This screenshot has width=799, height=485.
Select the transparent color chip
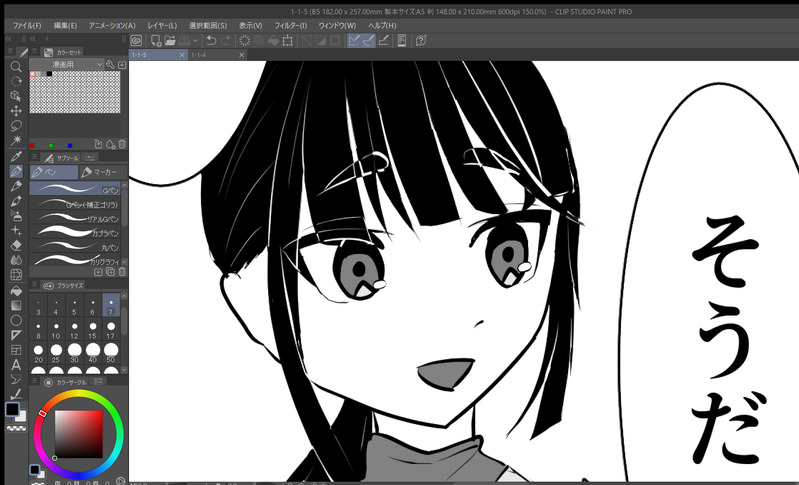pyautogui.click(x=16, y=429)
